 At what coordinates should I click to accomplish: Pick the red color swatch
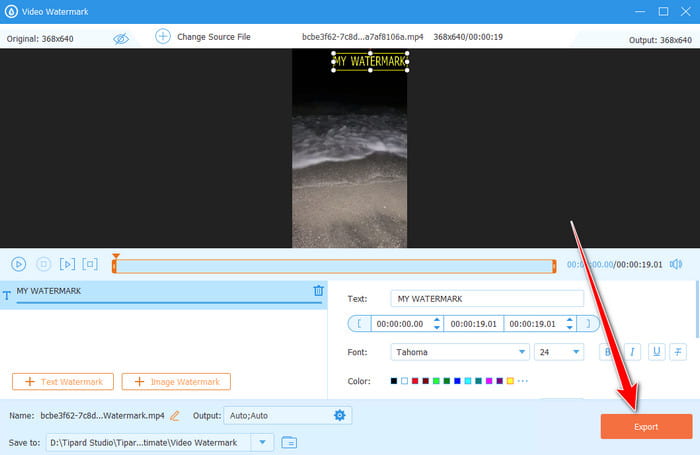(x=415, y=381)
